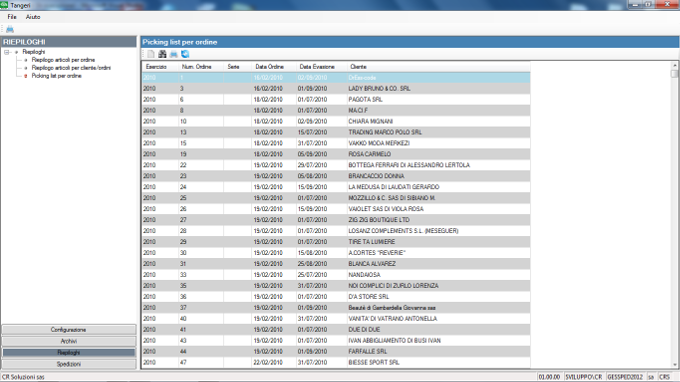Open the Archivi panel button
The height and width of the screenshot is (382, 680).
coord(69,341)
